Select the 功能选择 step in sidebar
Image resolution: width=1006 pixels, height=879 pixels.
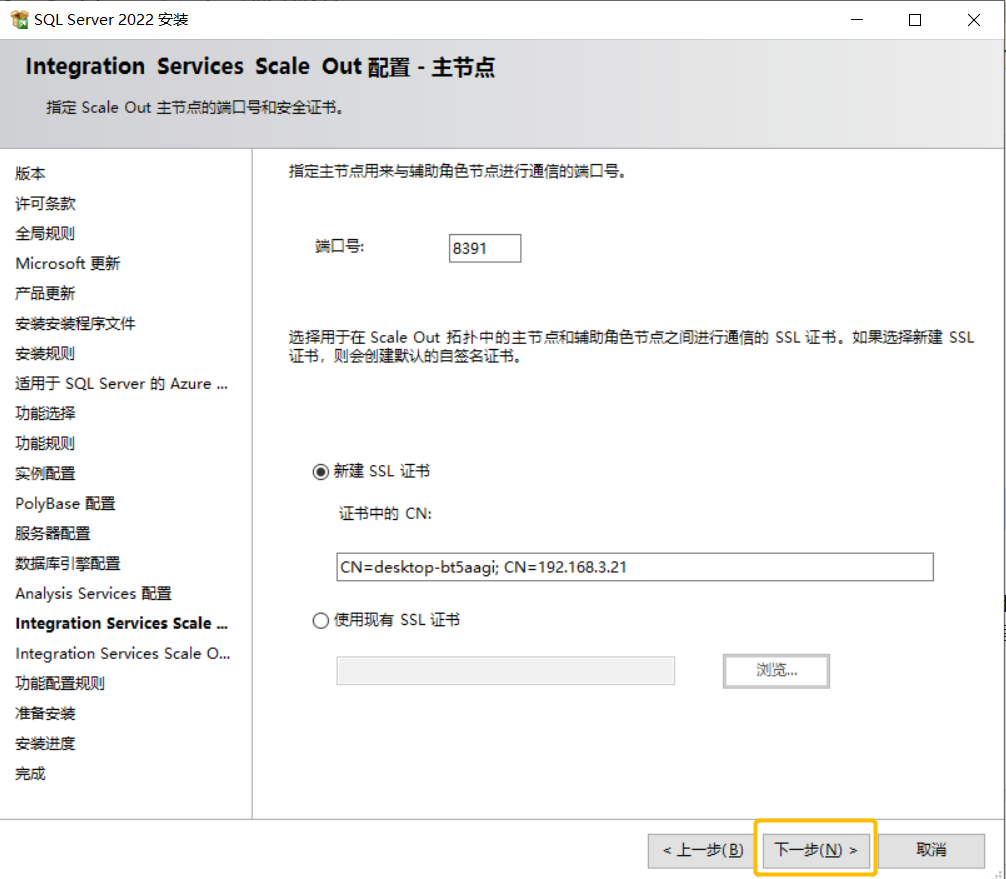pyautogui.click(x=45, y=413)
